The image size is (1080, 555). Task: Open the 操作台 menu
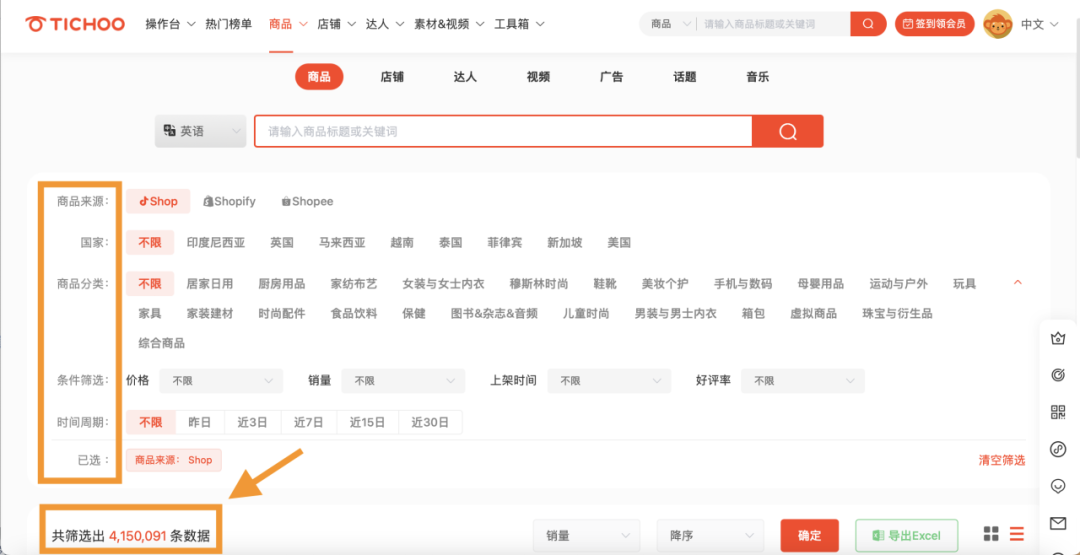170,24
